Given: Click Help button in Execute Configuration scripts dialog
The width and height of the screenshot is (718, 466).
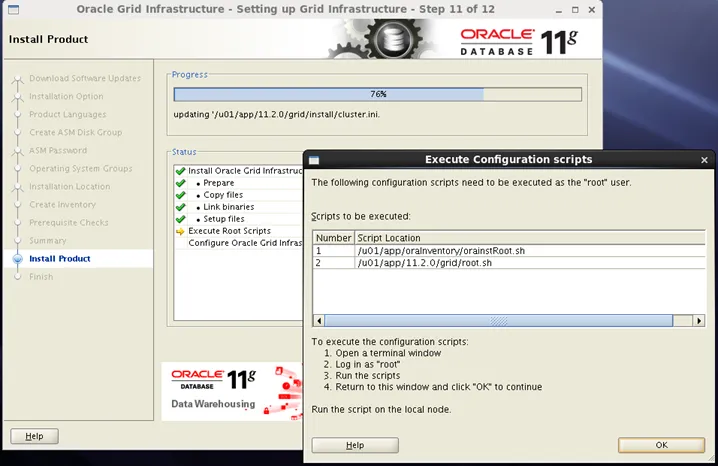Looking at the screenshot, I should pyautogui.click(x=355, y=445).
